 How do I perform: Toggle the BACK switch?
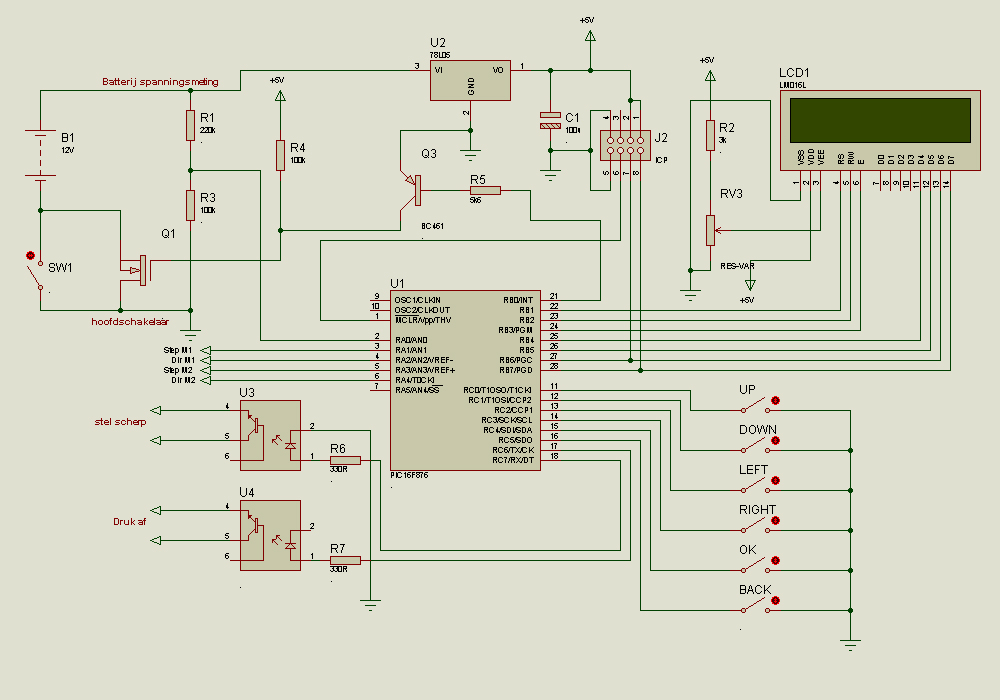pyautogui.click(x=757, y=606)
